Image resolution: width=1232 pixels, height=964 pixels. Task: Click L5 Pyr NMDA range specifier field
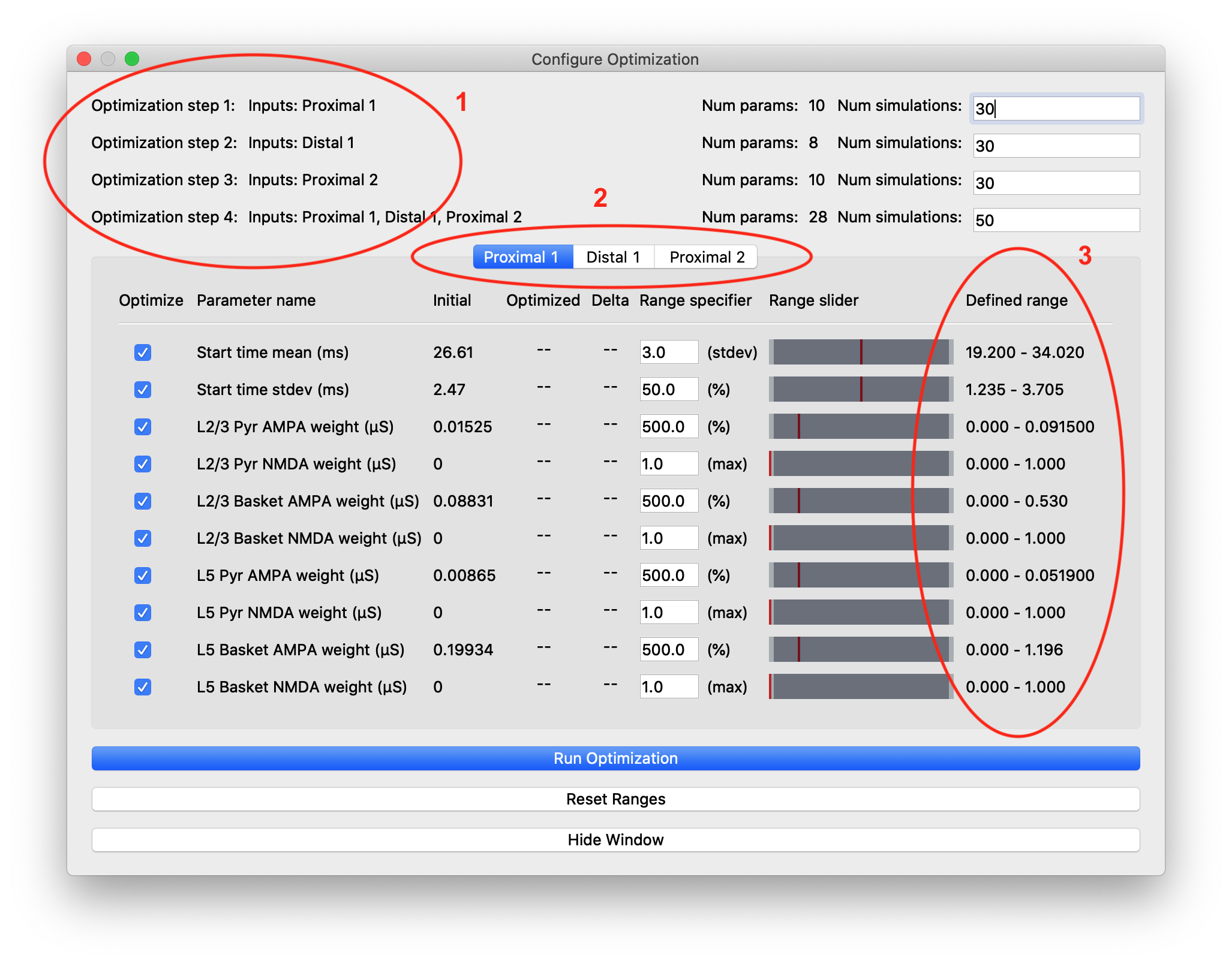click(668, 613)
